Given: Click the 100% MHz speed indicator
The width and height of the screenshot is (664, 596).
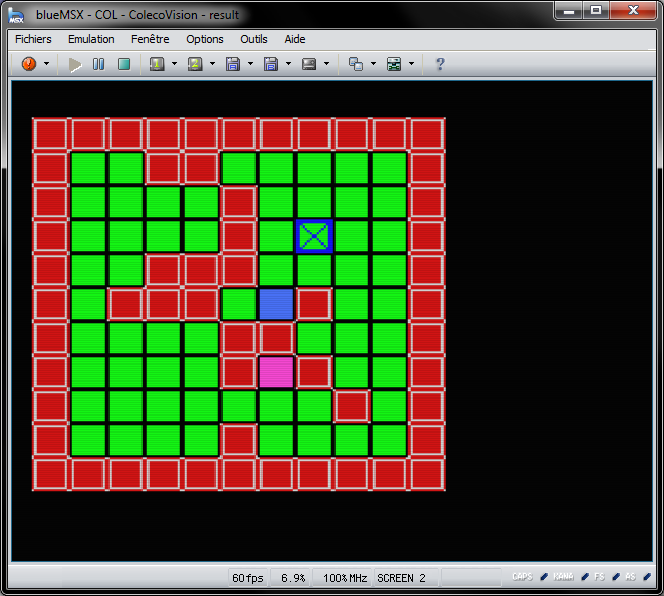Looking at the screenshot, I should click(345, 578).
